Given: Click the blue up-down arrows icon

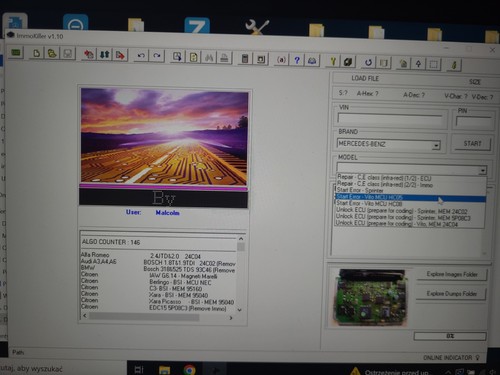Looking at the screenshot, I should click(x=104, y=55).
